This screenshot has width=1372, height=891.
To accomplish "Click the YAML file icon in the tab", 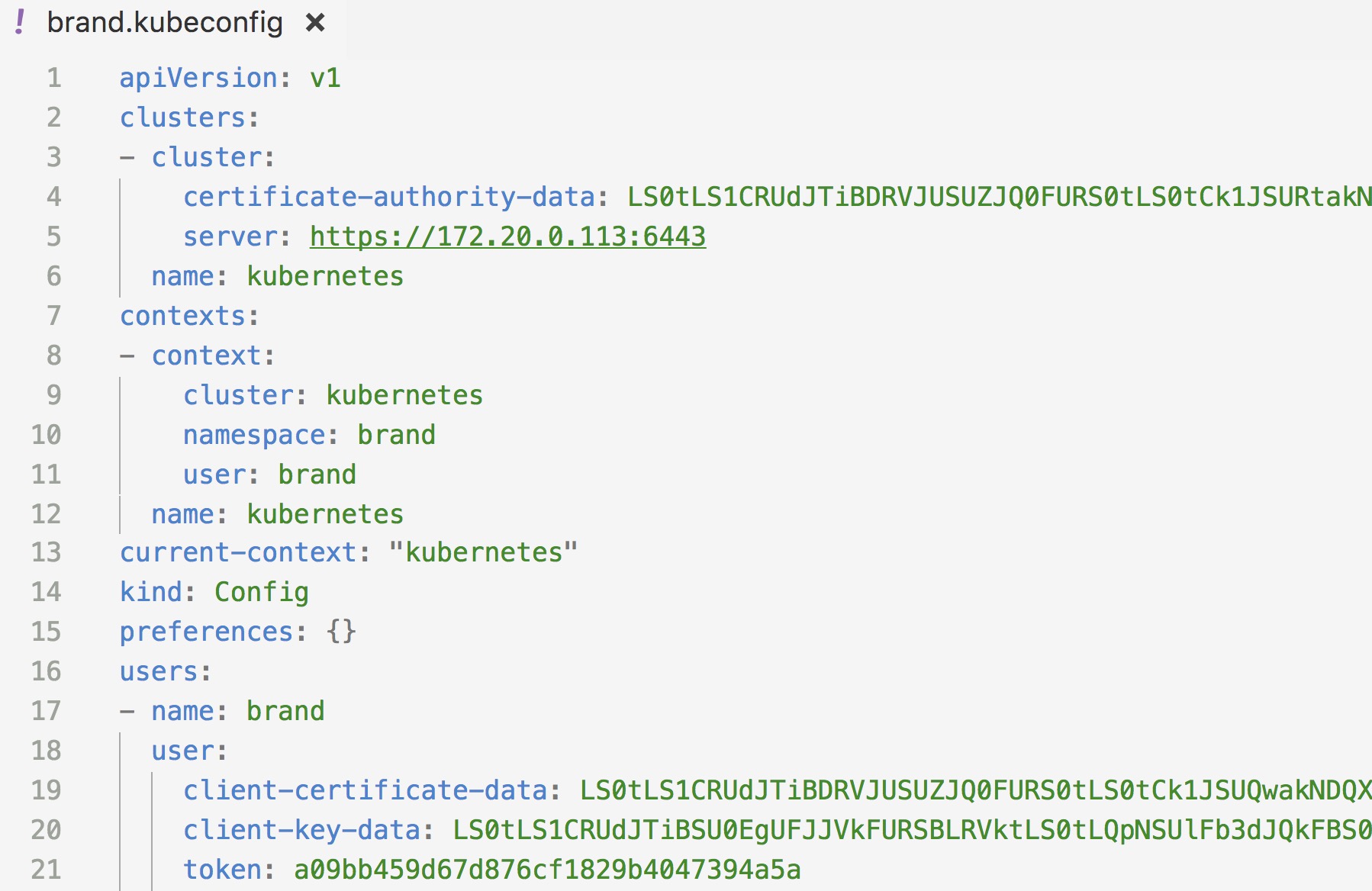I will click(x=20, y=23).
